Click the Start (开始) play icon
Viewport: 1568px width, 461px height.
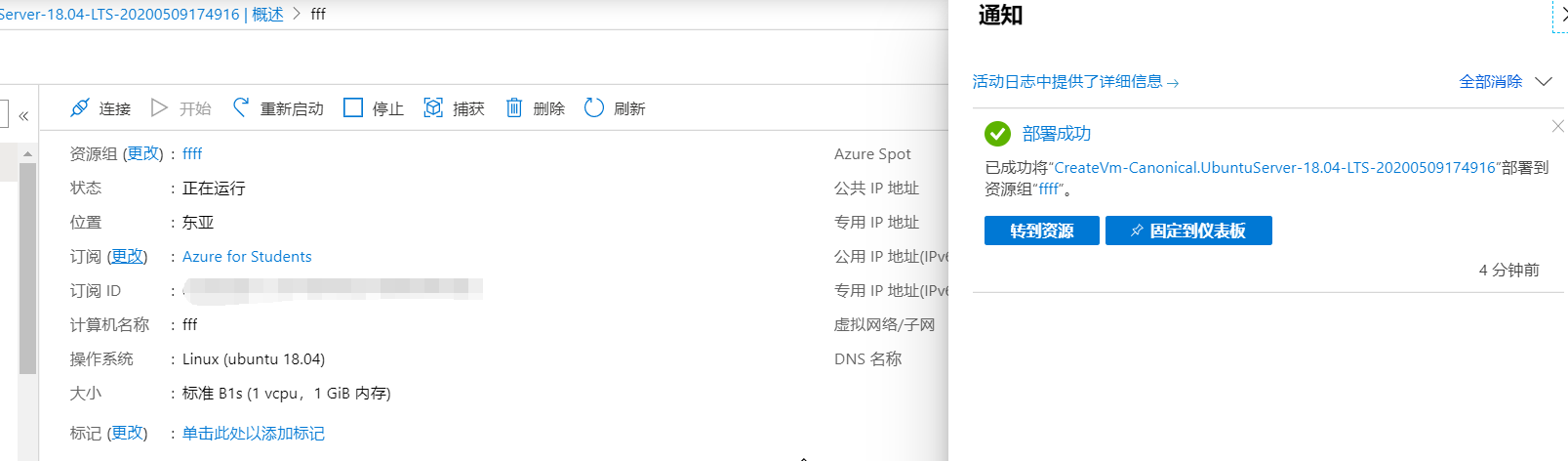pos(160,107)
